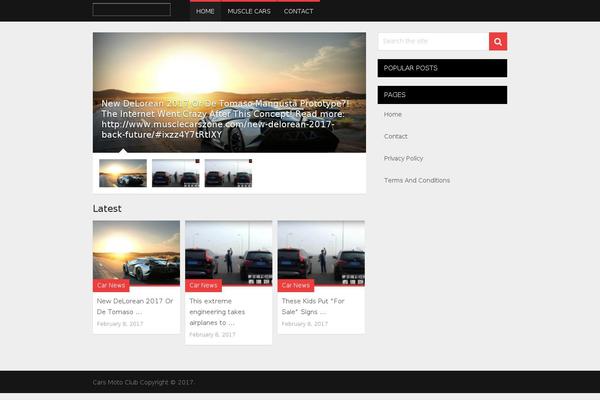This screenshot has width=600, height=400.
Task: Click Car News tag on extreme engineering post
Action: 203,285
